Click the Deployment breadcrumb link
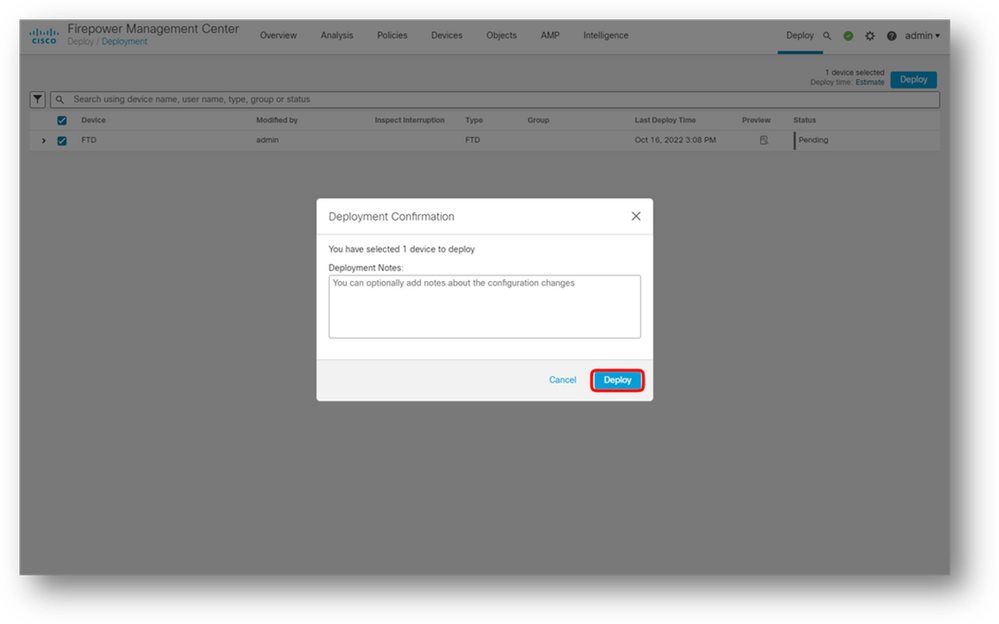This screenshot has width=999, height=624. 124,41
